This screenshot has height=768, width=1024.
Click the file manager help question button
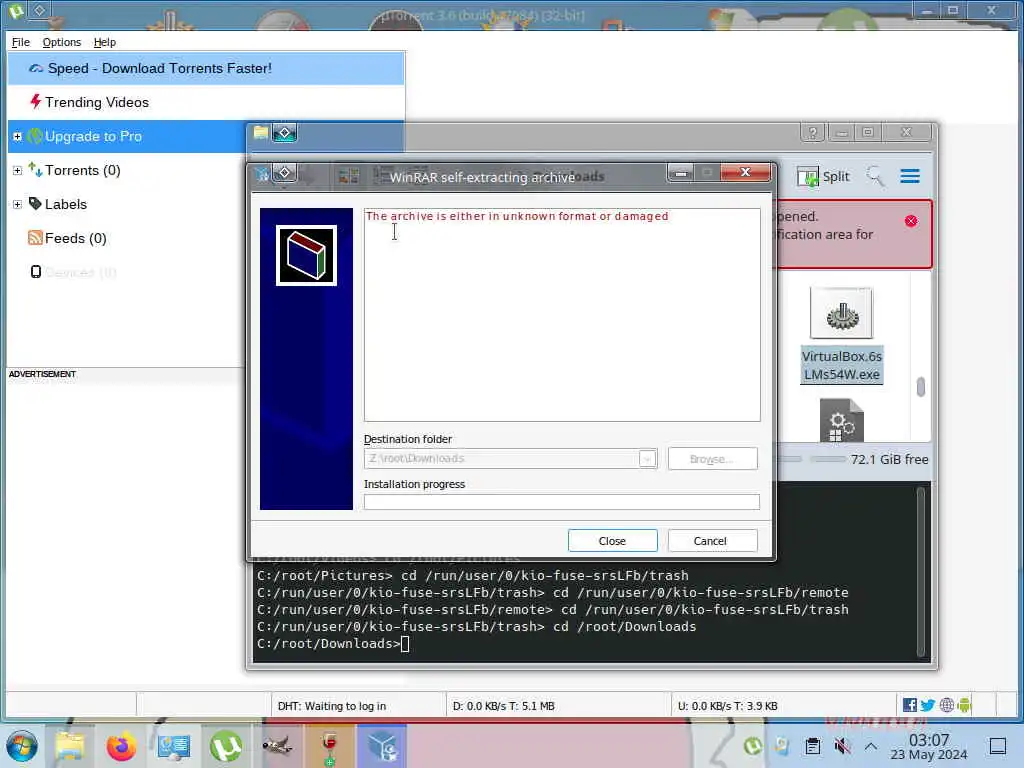[812, 133]
